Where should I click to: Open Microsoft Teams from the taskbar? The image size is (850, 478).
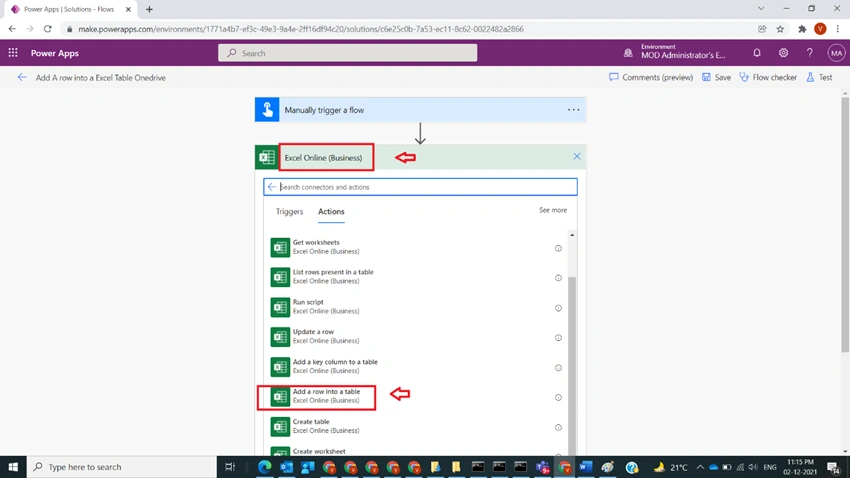tap(543, 467)
